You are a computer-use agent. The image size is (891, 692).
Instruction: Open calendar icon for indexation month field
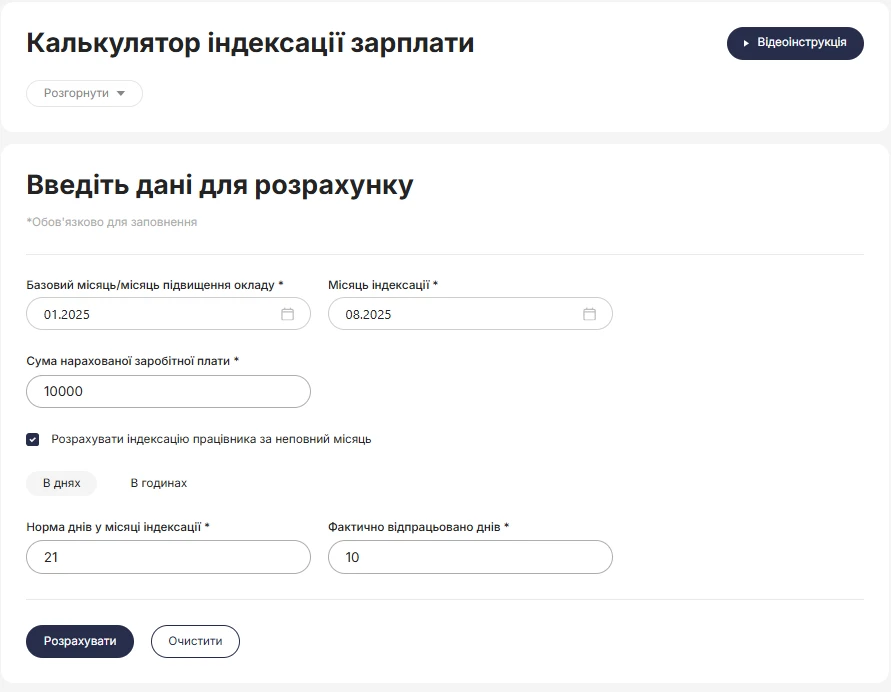[x=589, y=314]
